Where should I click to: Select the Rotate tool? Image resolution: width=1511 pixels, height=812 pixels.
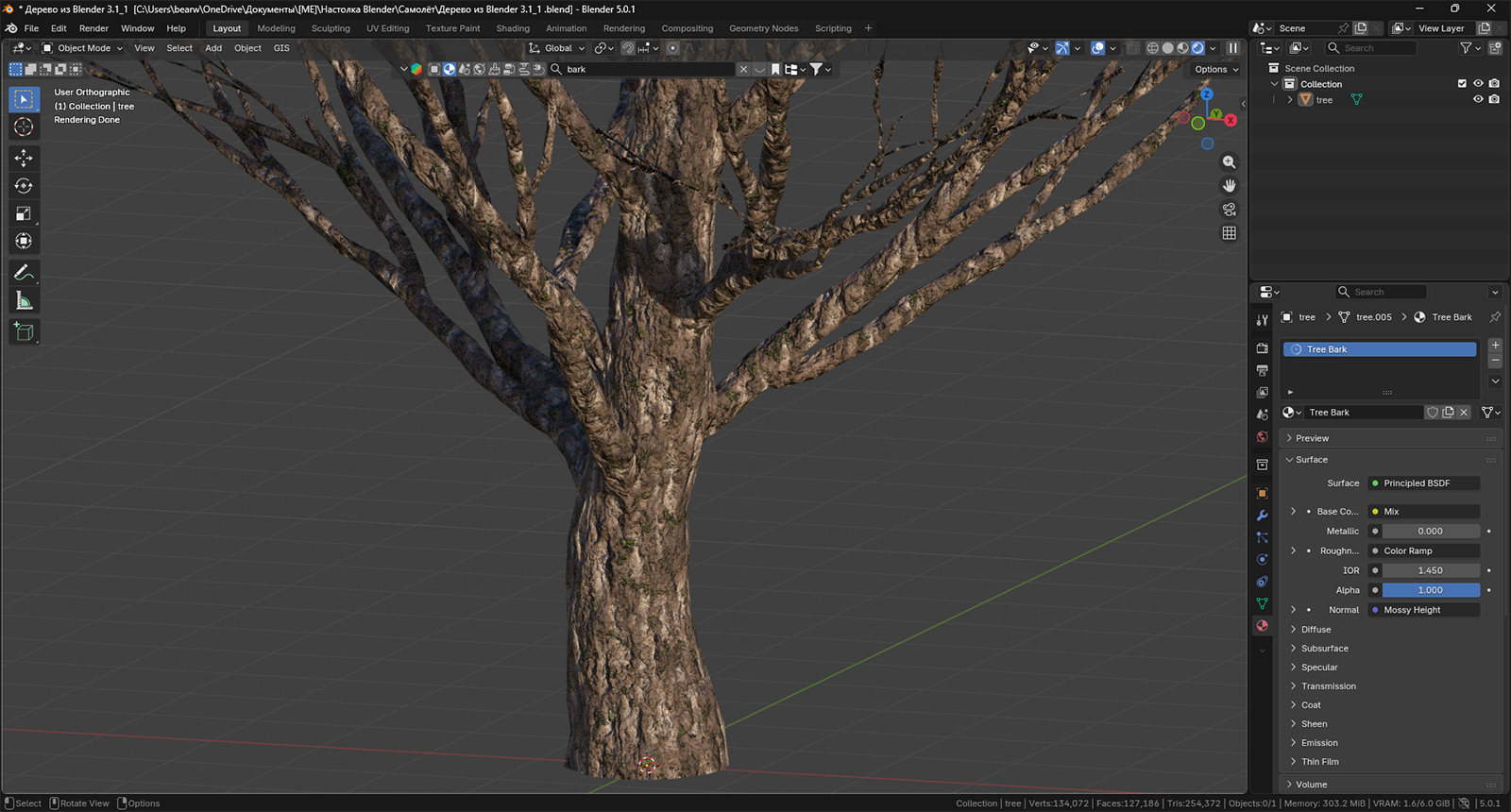(24, 186)
